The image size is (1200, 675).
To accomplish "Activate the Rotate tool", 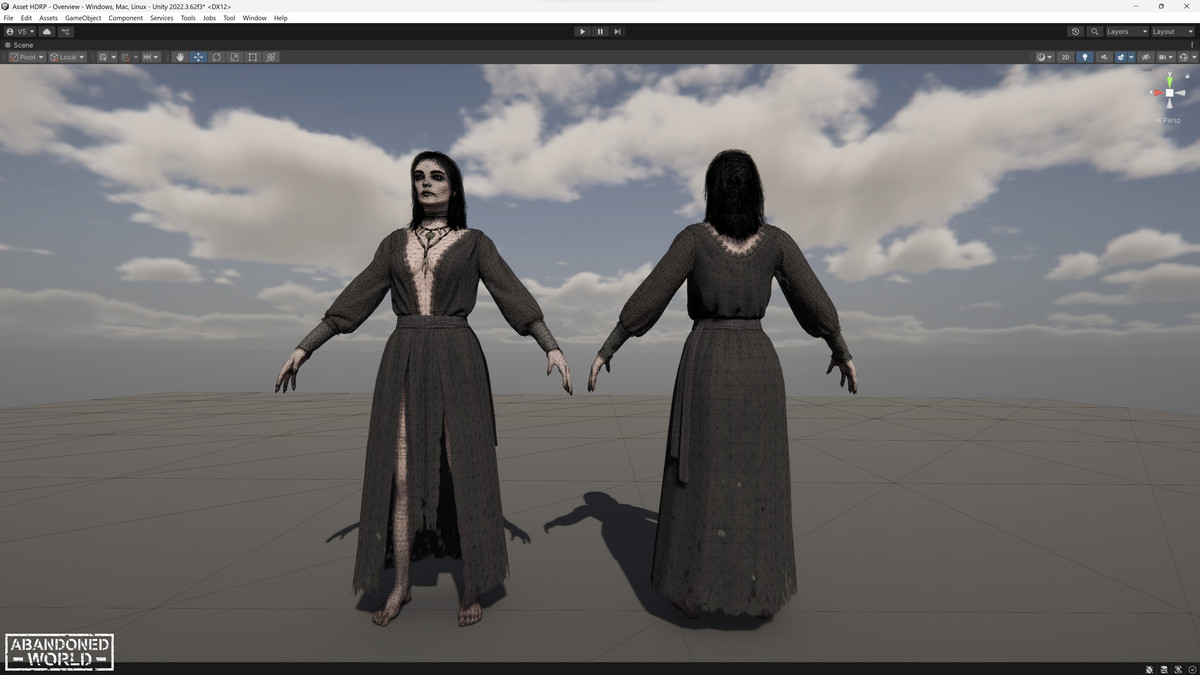I will [216, 57].
